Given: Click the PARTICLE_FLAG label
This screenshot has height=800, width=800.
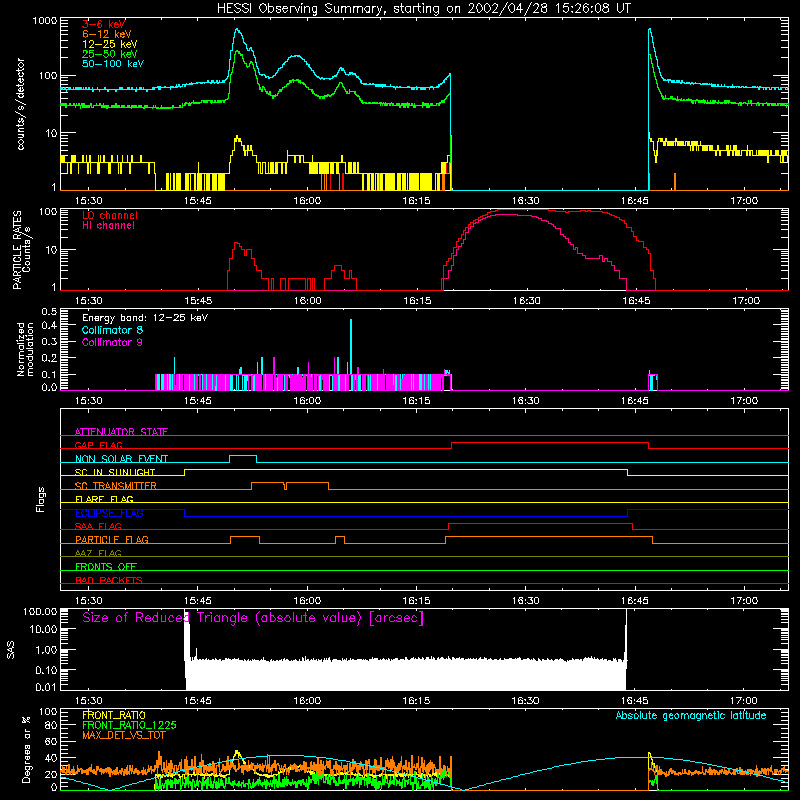Looking at the screenshot, I should tap(112, 540).
